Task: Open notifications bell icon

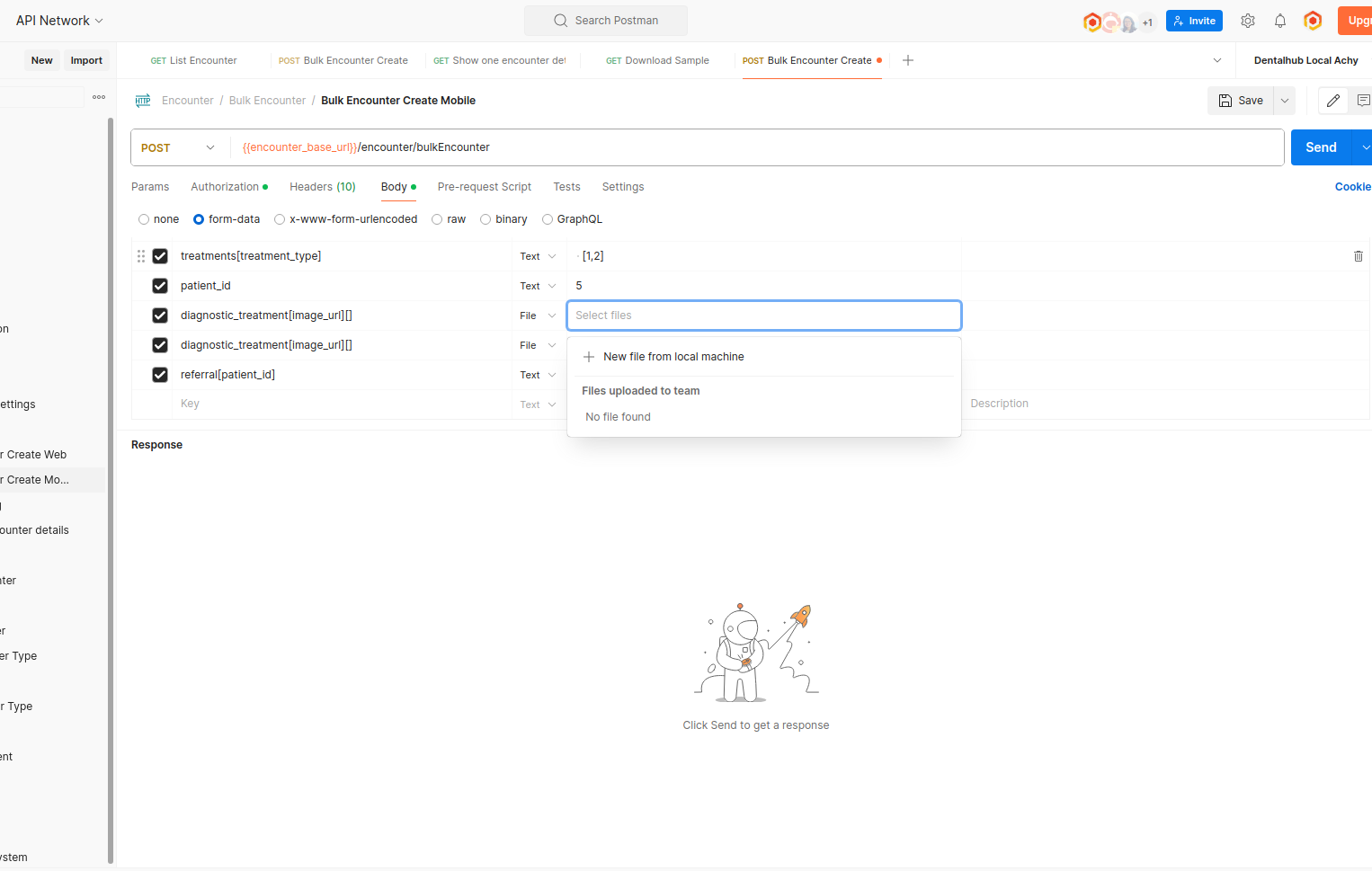Action: point(1280,21)
